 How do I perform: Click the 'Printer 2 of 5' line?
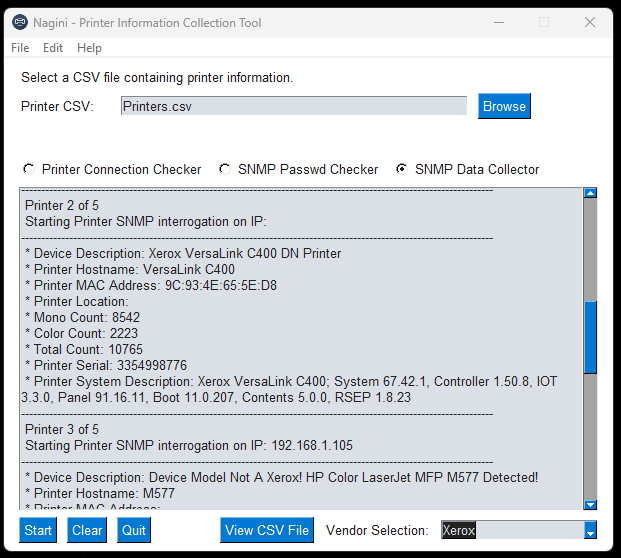pyautogui.click(x=62, y=206)
